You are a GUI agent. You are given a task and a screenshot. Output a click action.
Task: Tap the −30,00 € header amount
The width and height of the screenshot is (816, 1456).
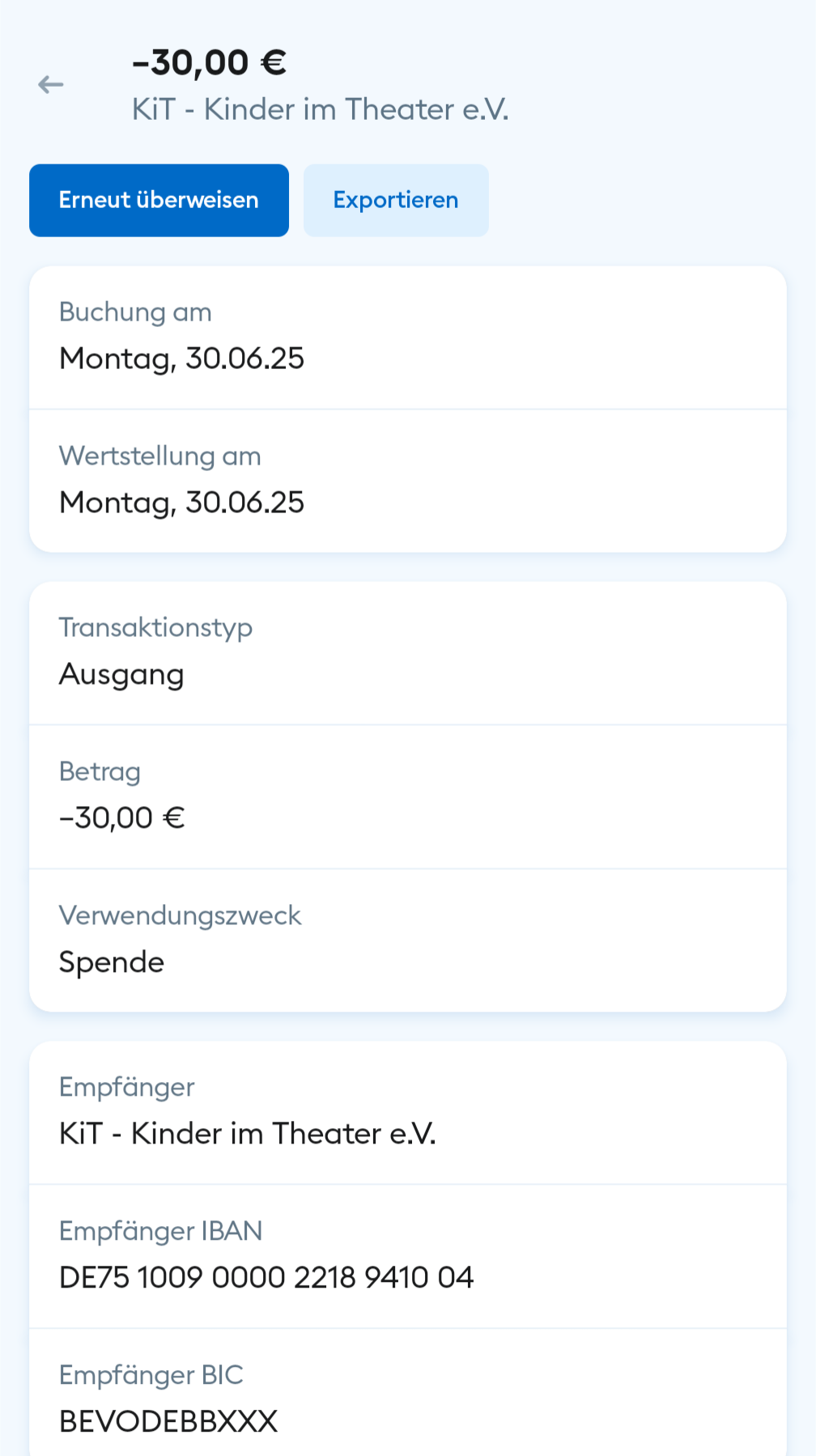pos(210,63)
